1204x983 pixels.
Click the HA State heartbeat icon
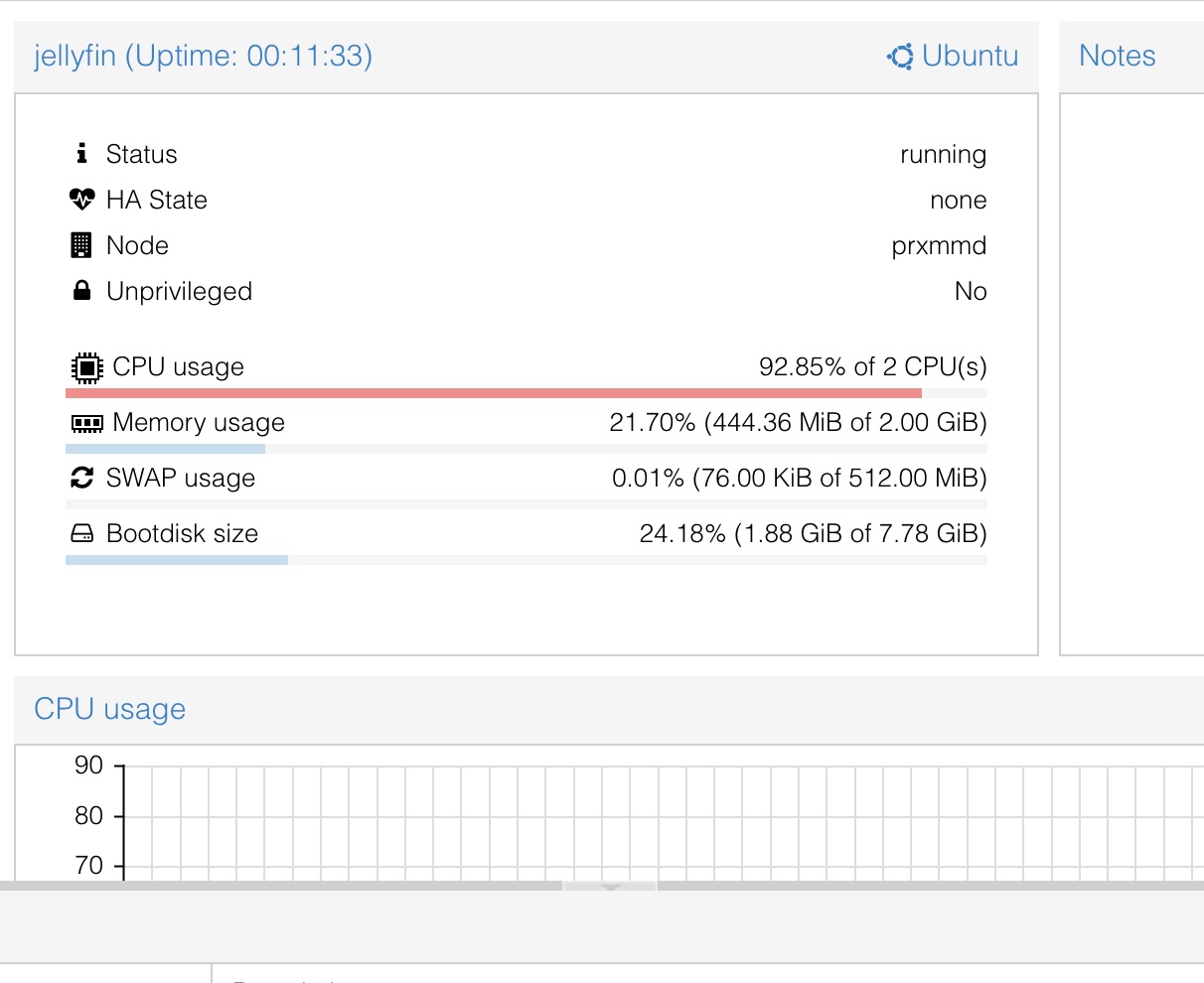pos(81,200)
